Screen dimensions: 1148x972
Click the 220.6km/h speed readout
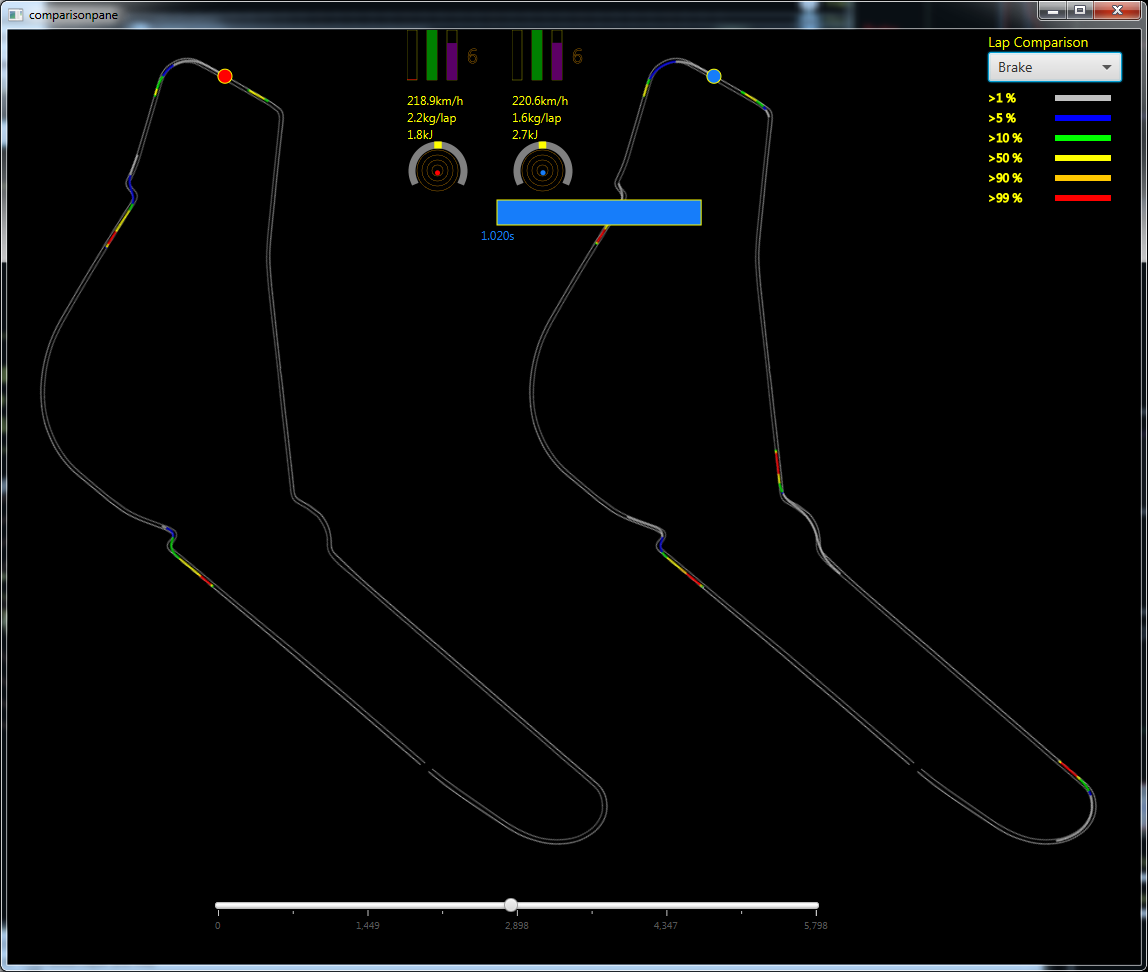pyautogui.click(x=540, y=101)
